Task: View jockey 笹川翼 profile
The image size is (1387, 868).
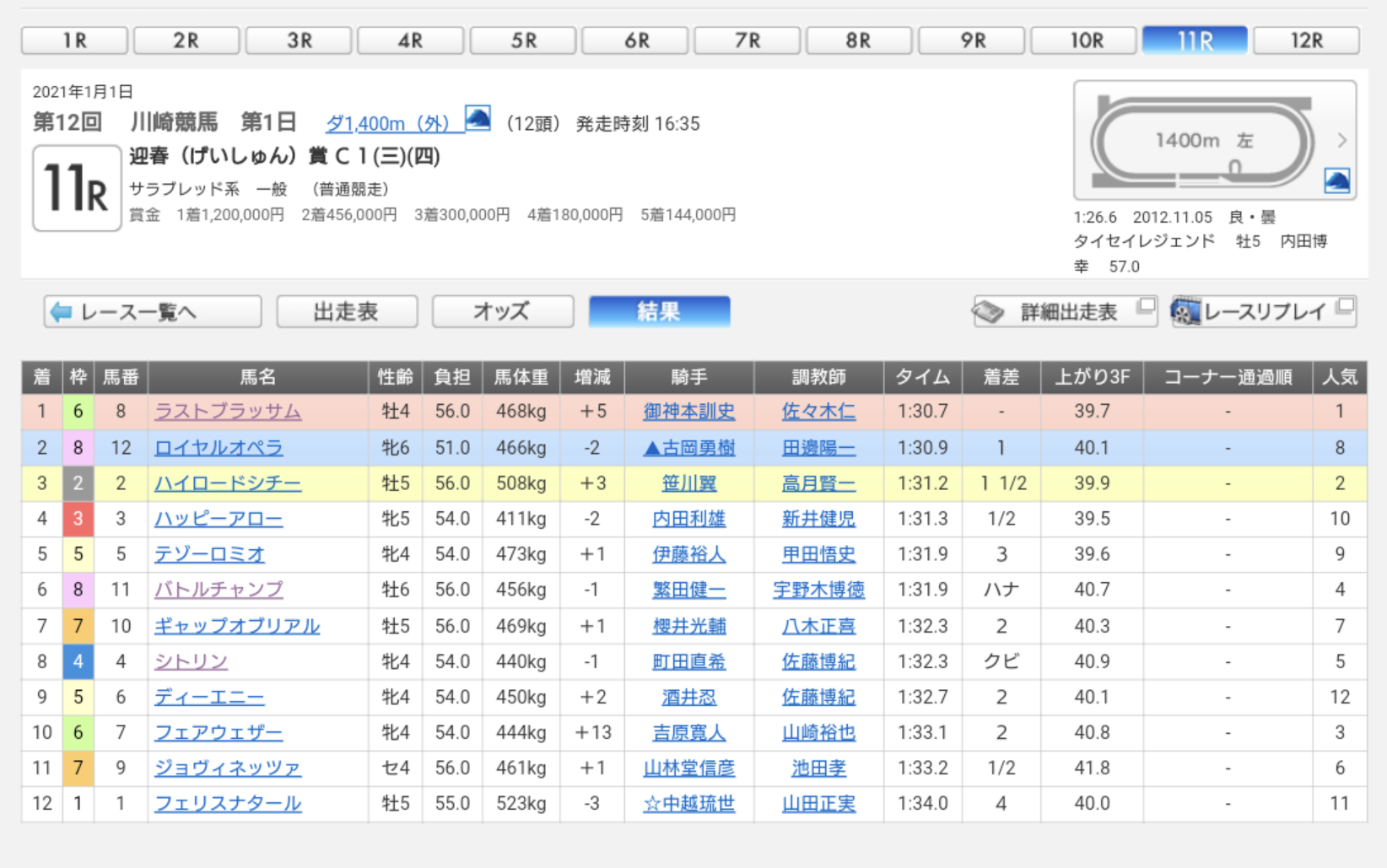Action: [x=688, y=483]
